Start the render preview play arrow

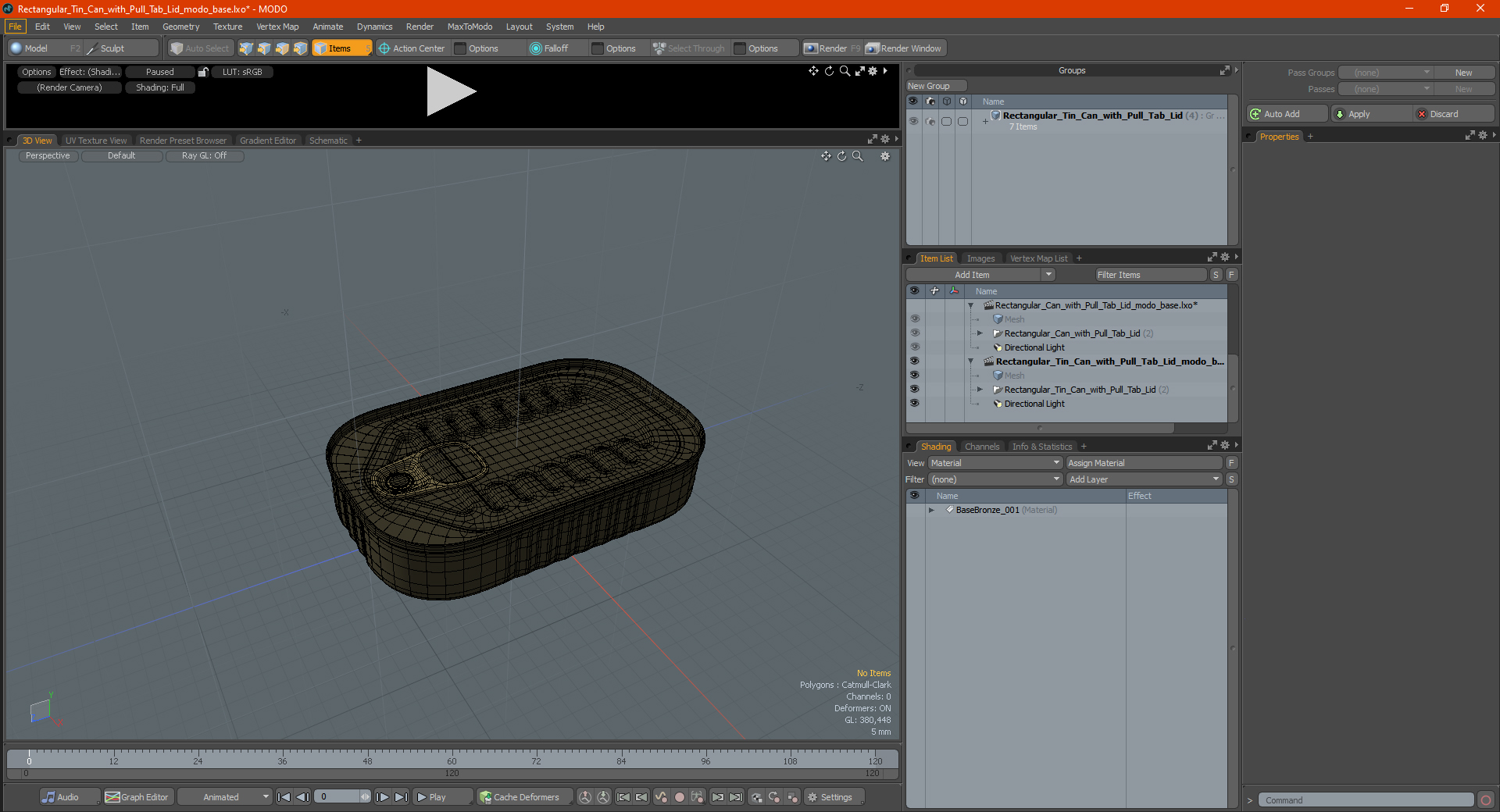click(x=451, y=91)
